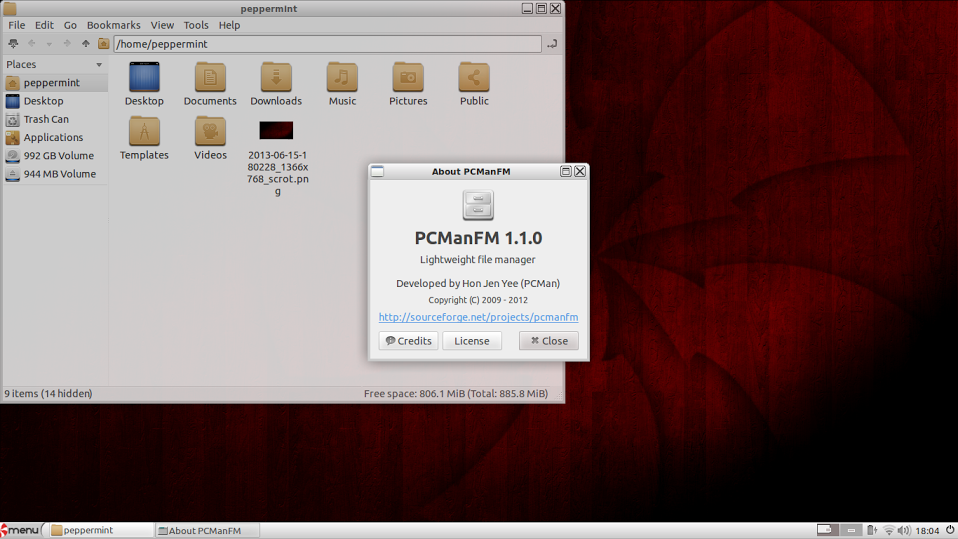This screenshot has width=958, height=539.
Task: Switch to About PCManFM taskbar entry
Action: tap(208, 530)
